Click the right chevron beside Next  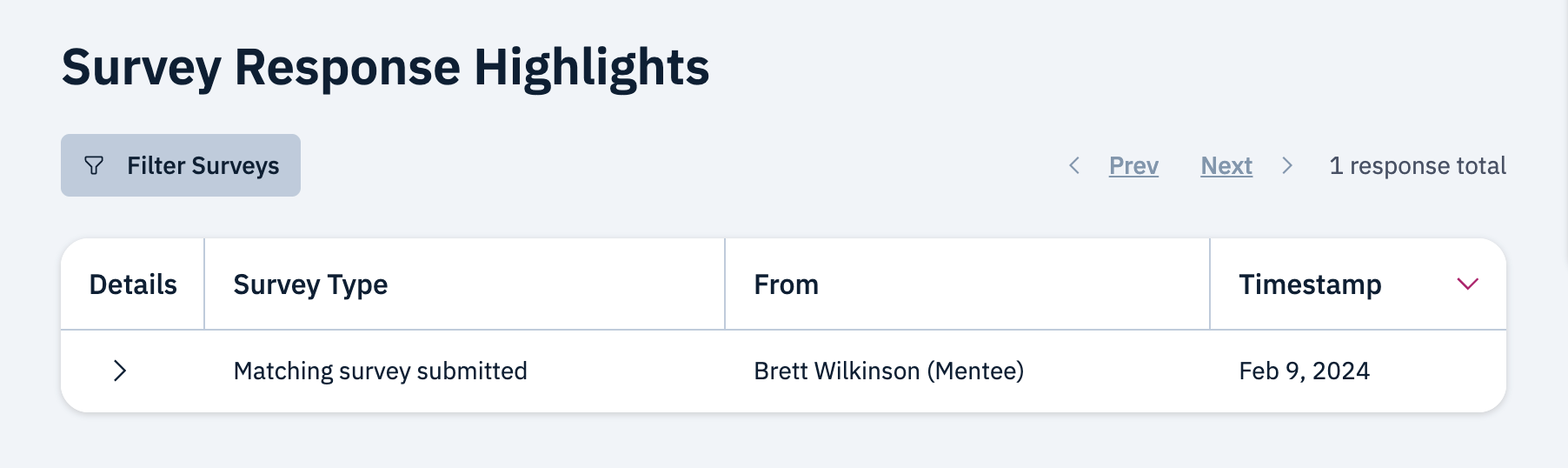point(1287,165)
